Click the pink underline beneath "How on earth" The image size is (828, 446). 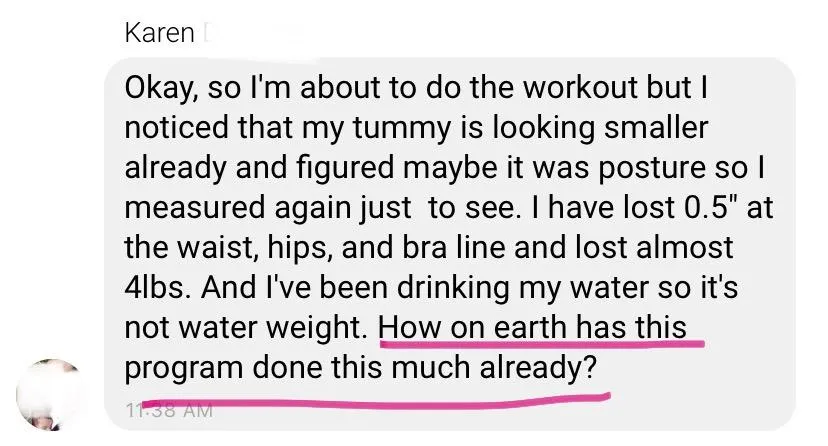[540, 344]
